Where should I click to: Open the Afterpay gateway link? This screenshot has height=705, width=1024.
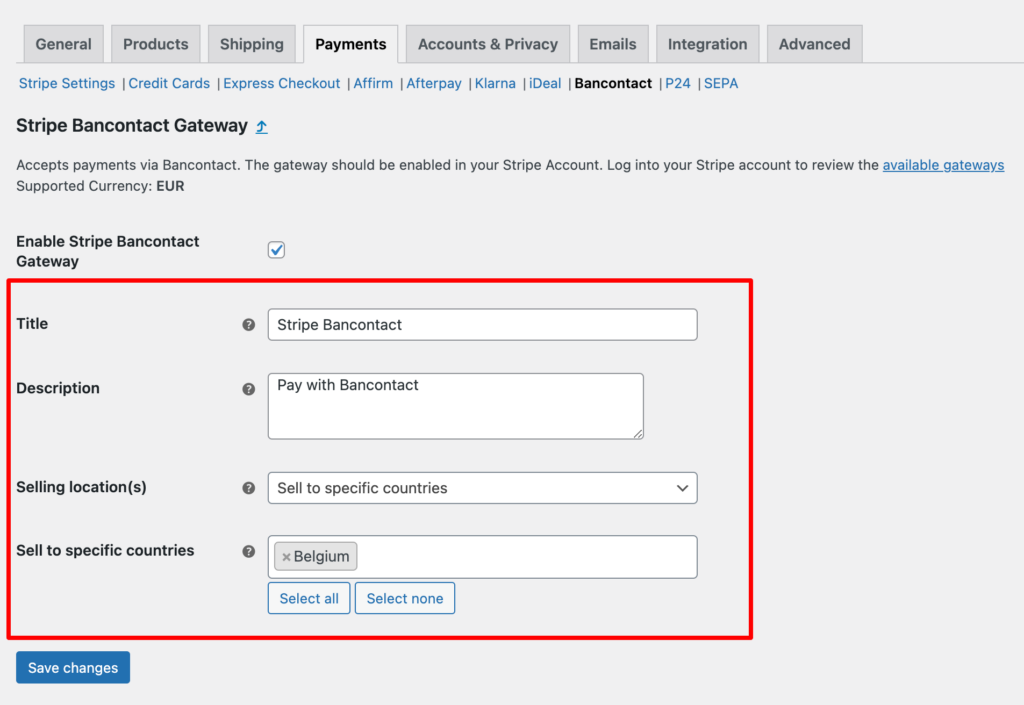(434, 84)
